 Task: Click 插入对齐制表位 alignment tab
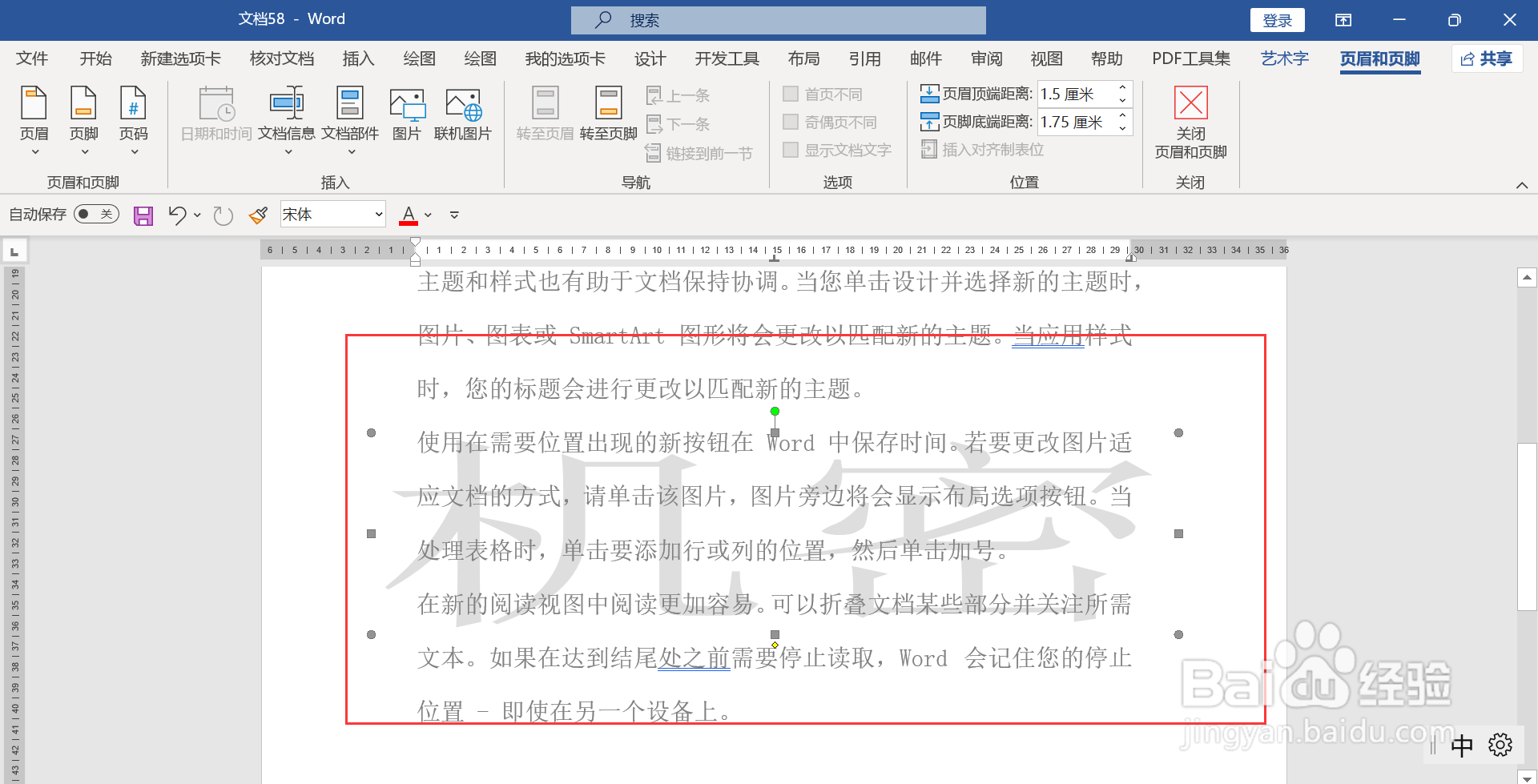(x=982, y=150)
